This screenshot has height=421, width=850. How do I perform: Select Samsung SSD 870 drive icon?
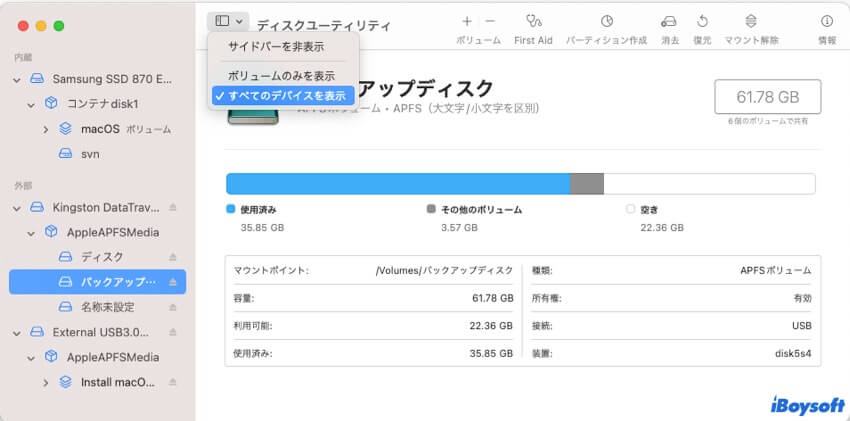37,79
